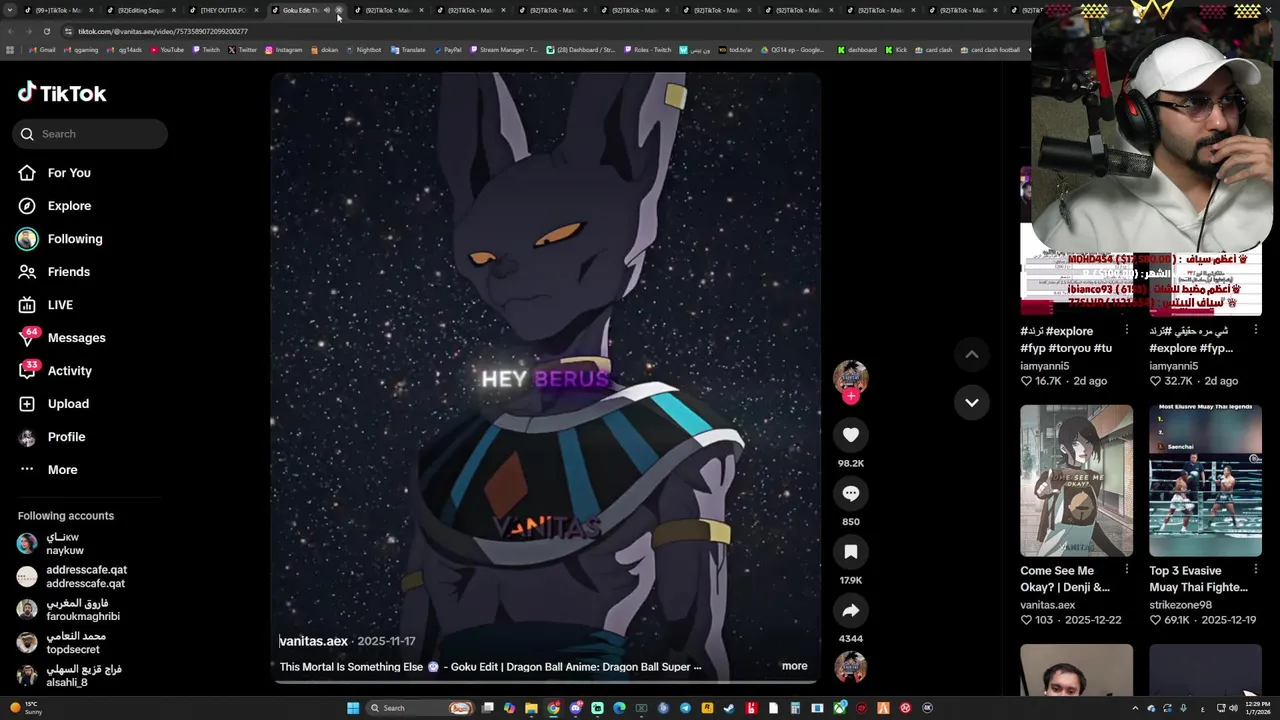Image resolution: width=1280 pixels, height=720 pixels.
Task: Open strikezone98 creator link
Action: point(1180,605)
